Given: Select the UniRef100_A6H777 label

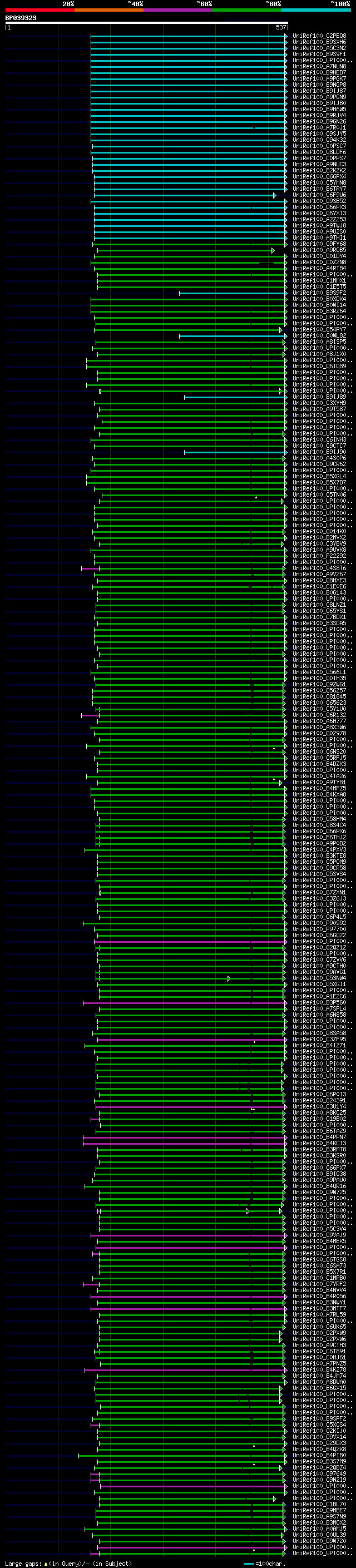Looking at the screenshot, I should [x=319, y=721].
